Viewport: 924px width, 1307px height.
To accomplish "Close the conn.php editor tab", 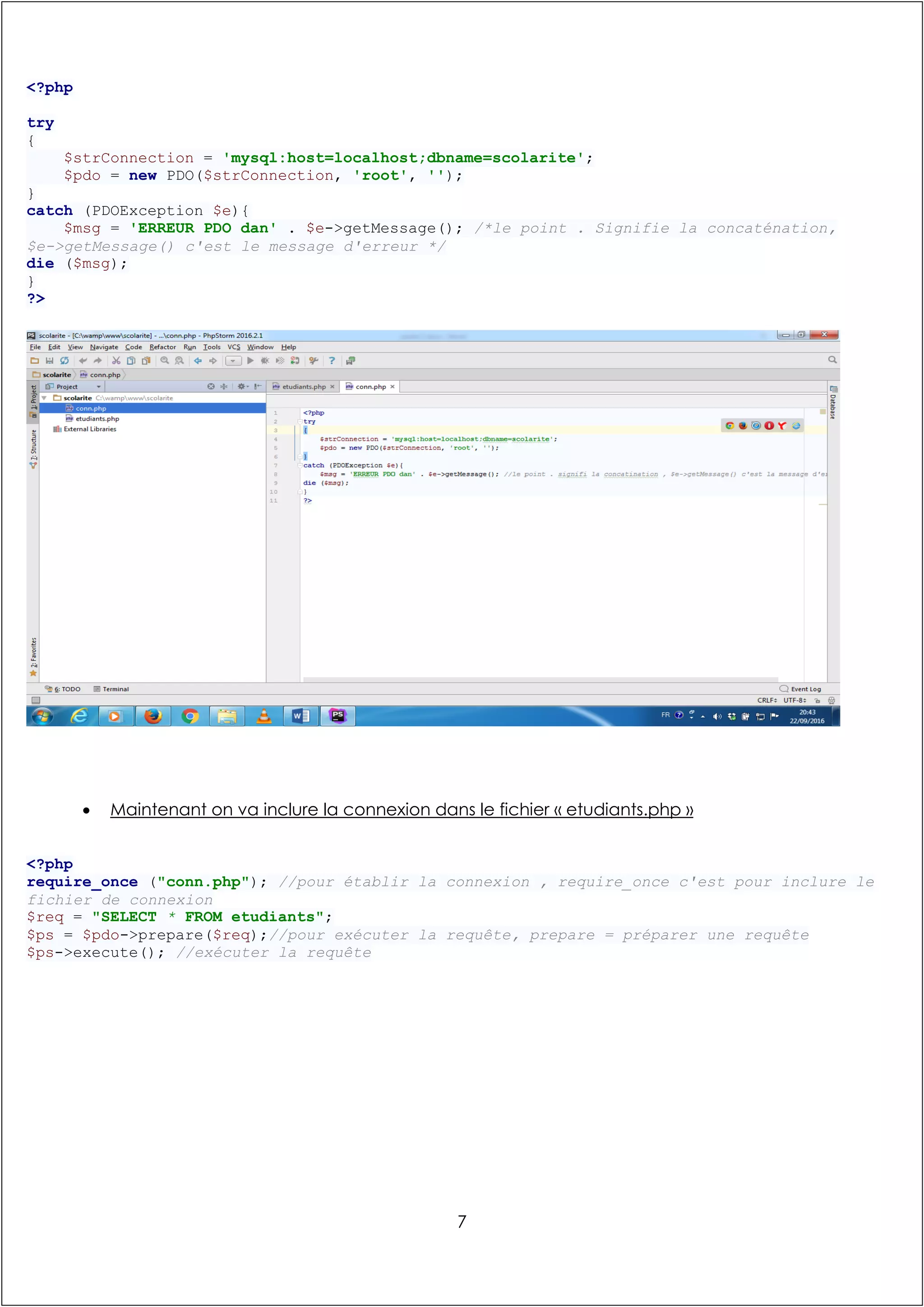I will coord(392,386).
